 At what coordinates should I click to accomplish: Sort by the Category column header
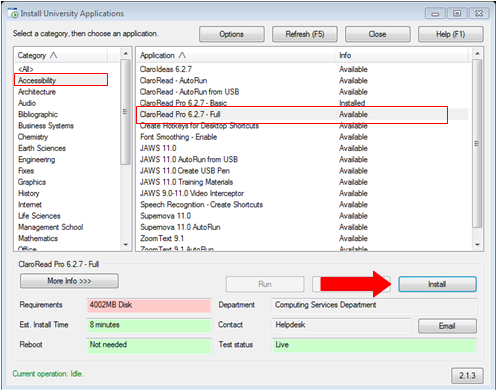click(x=62, y=55)
